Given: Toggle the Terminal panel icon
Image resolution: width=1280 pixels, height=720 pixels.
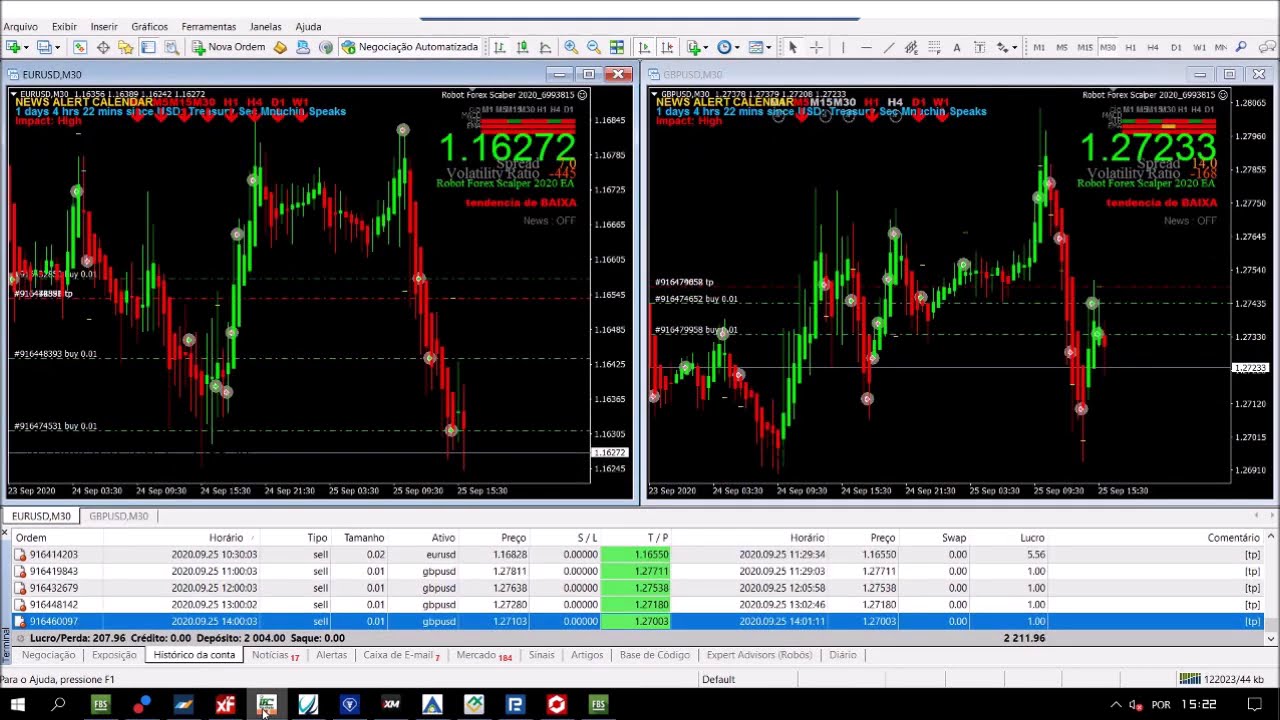Looking at the screenshot, I should pos(148,47).
